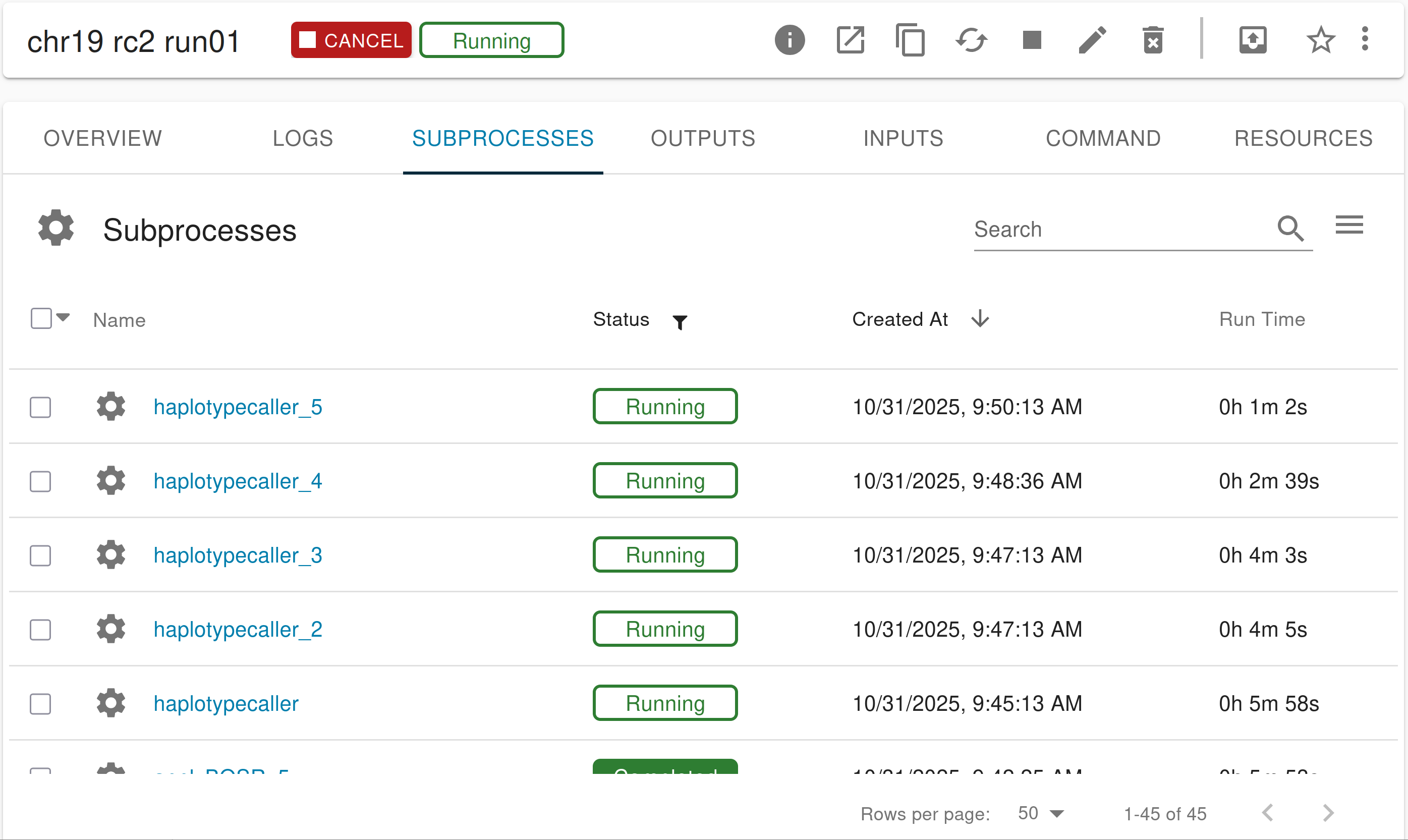The image size is (1408, 840).
Task: Abort the running workflow via stop icon
Action: (x=1031, y=40)
